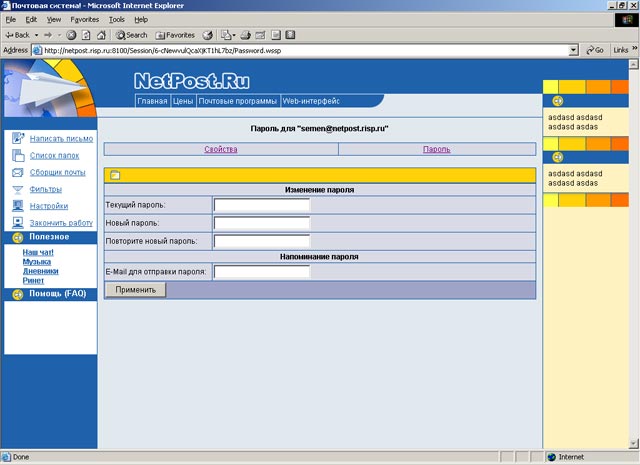The height and width of the screenshot is (465, 640).
Task: Click the Текущий пароль input field
Action: (x=262, y=205)
